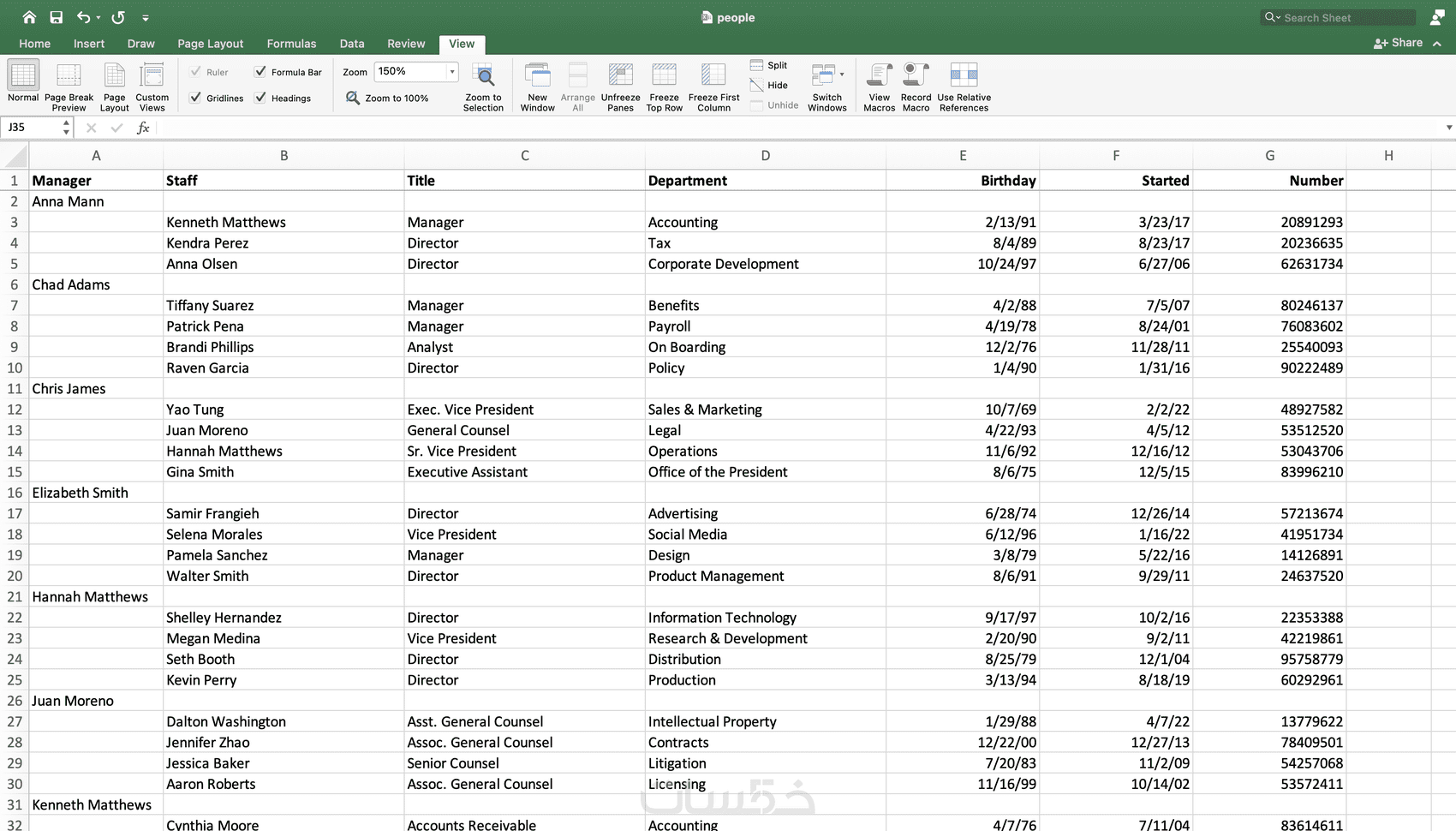The height and width of the screenshot is (831, 1456).
Task: Switch to the Data tab
Action: (352, 44)
